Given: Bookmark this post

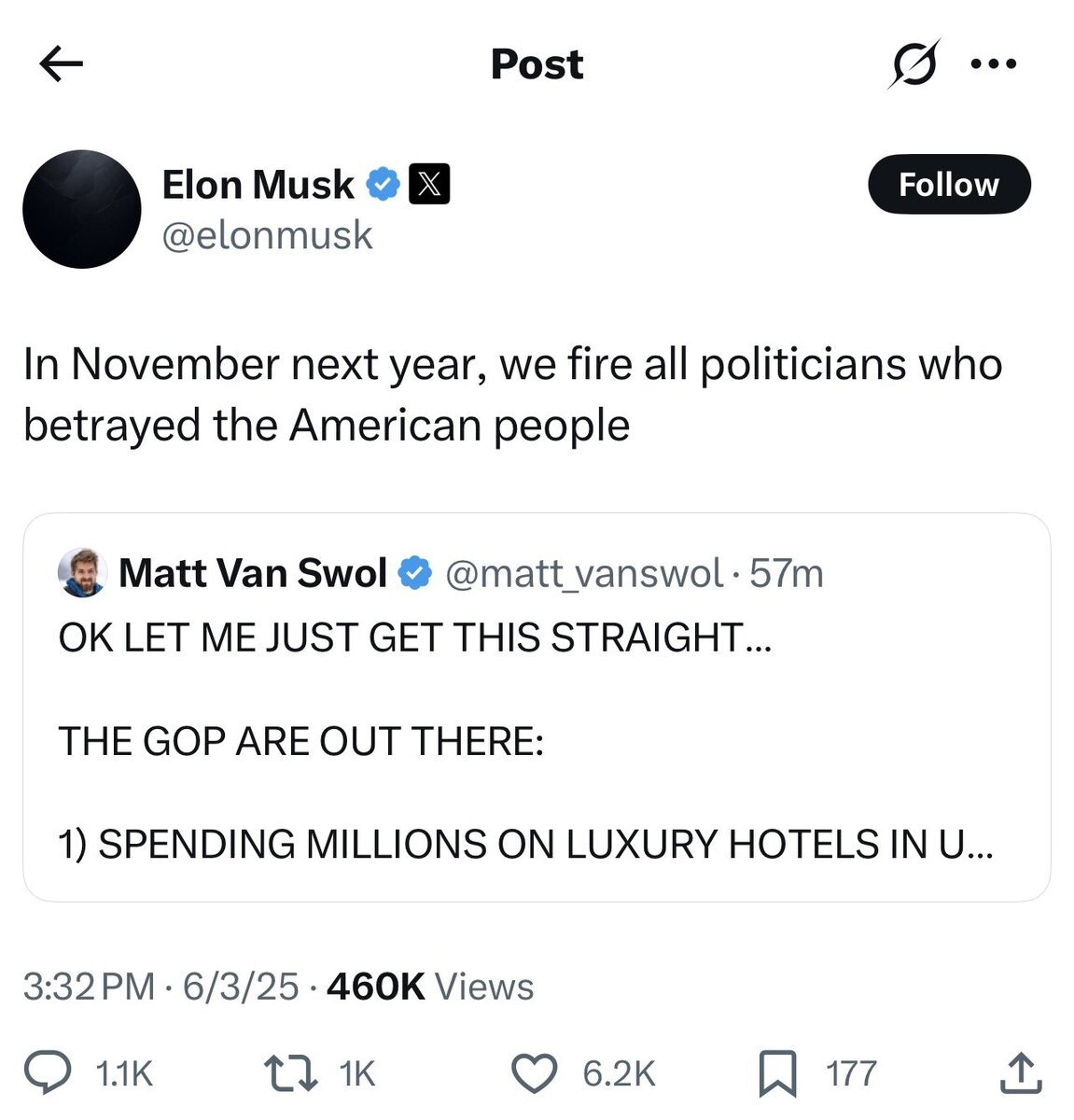Looking at the screenshot, I should coord(776,1072).
